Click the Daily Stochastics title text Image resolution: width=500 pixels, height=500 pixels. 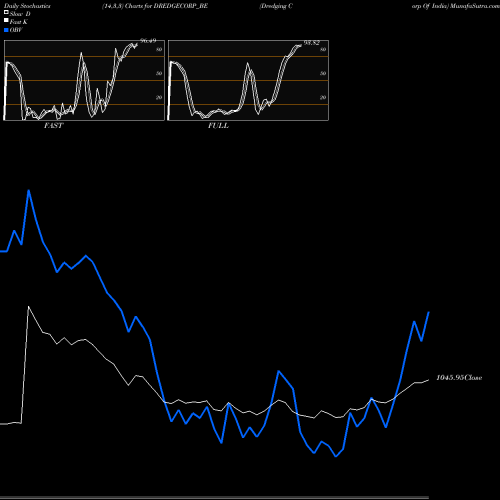point(27,6)
